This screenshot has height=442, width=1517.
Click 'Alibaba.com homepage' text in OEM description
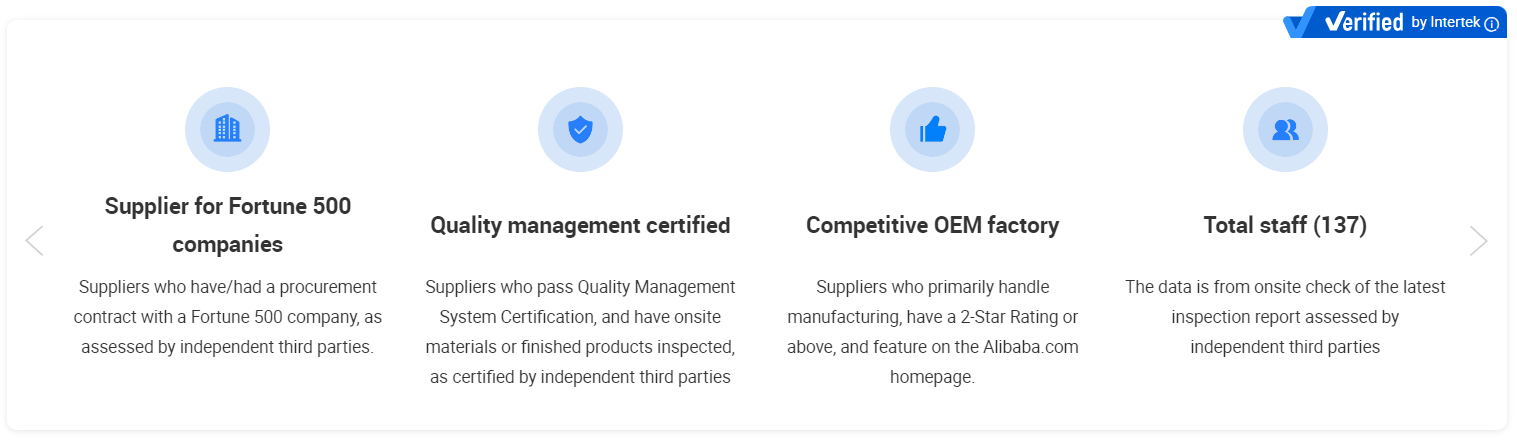932,362
